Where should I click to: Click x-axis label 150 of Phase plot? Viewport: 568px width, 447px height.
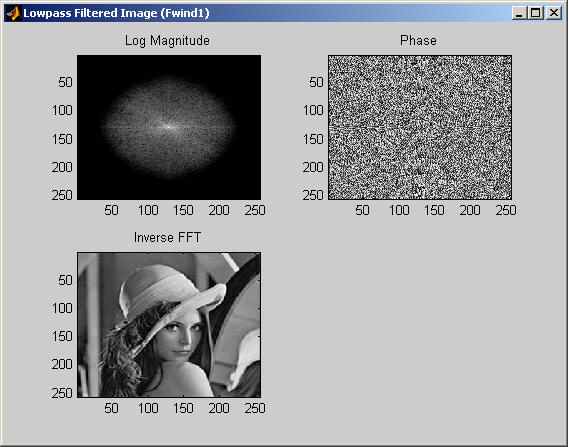tap(434, 210)
